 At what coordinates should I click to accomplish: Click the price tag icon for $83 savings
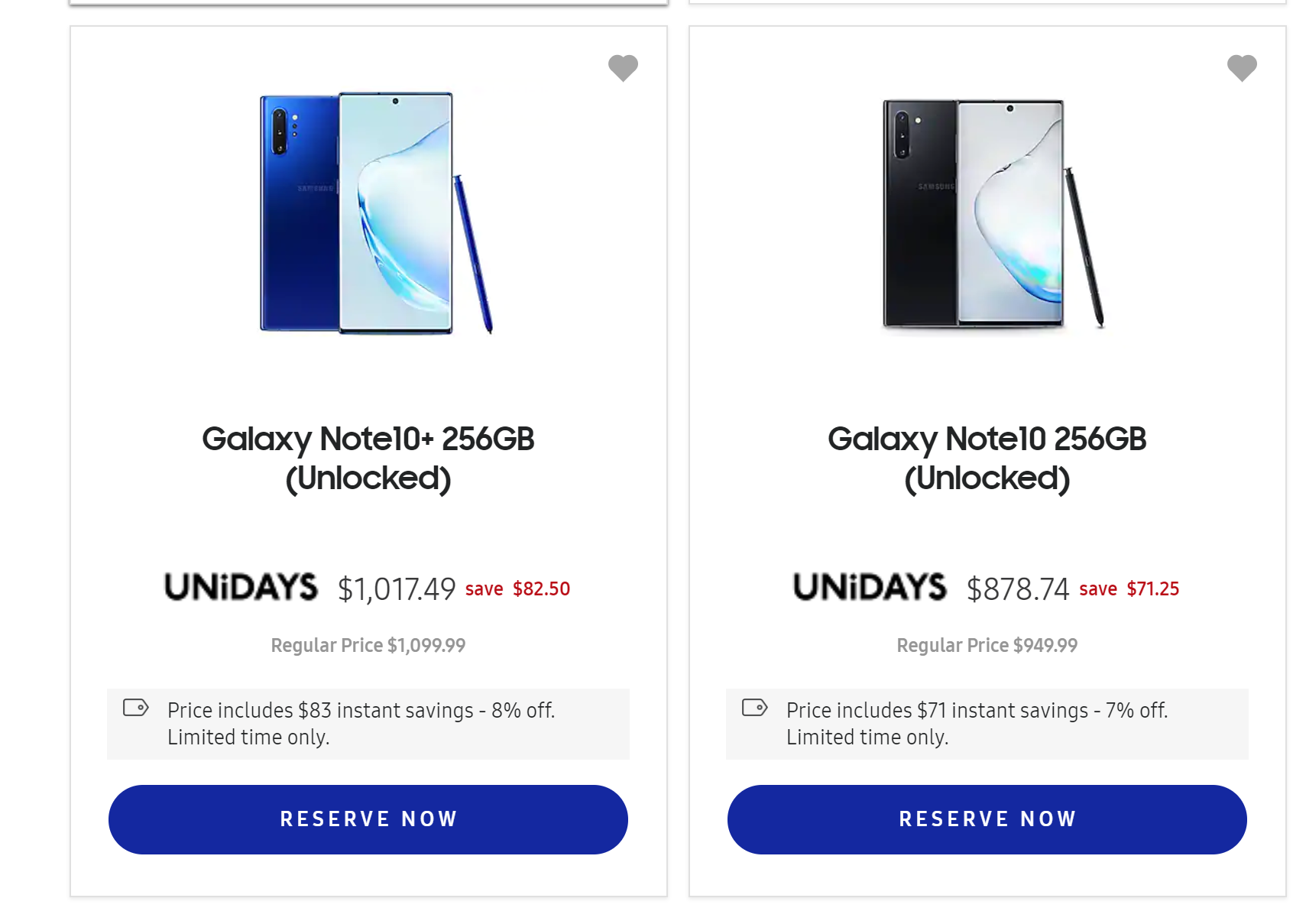(x=136, y=708)
